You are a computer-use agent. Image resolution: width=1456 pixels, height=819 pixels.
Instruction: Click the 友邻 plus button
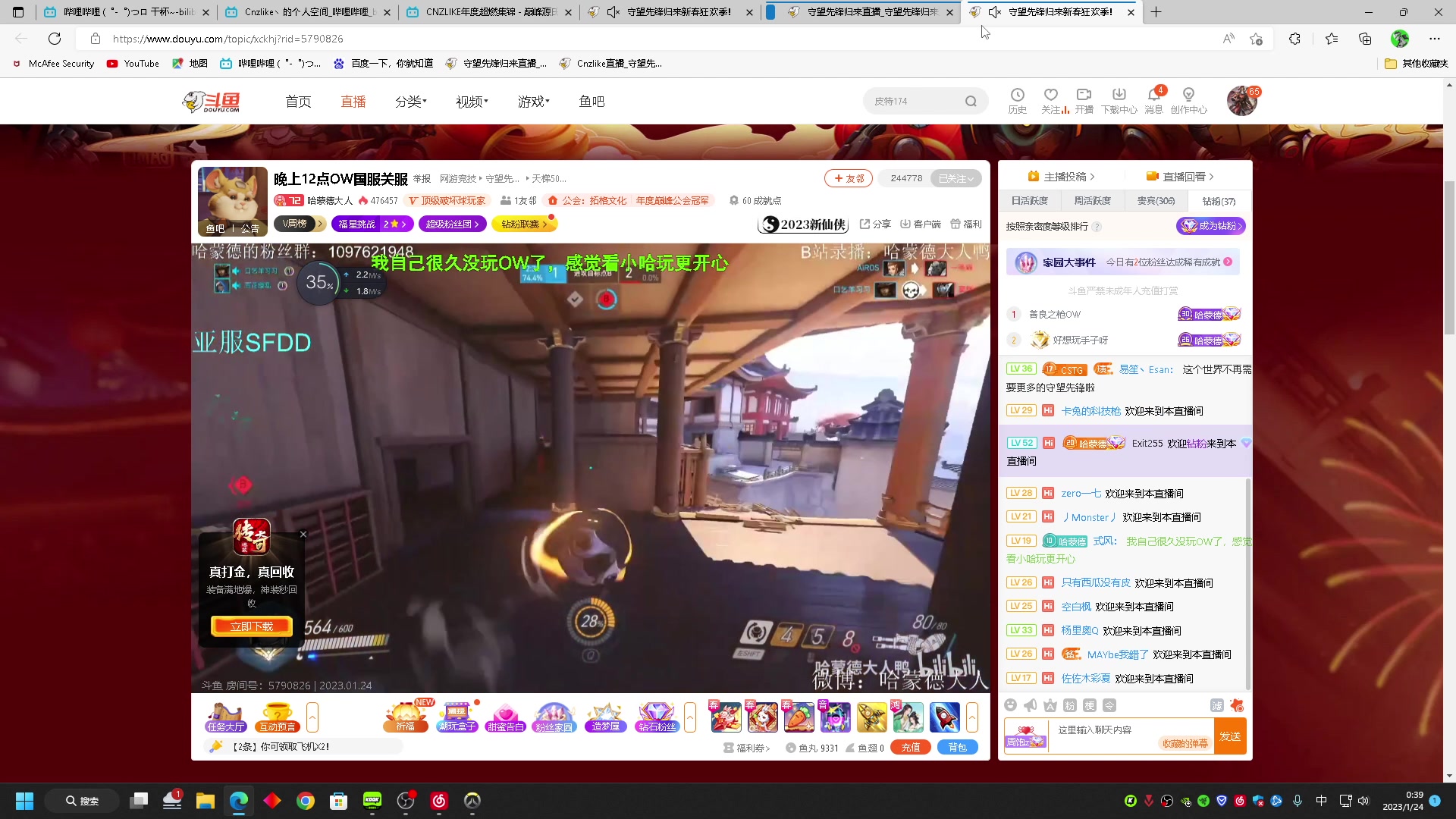click(x=849, y=178)
